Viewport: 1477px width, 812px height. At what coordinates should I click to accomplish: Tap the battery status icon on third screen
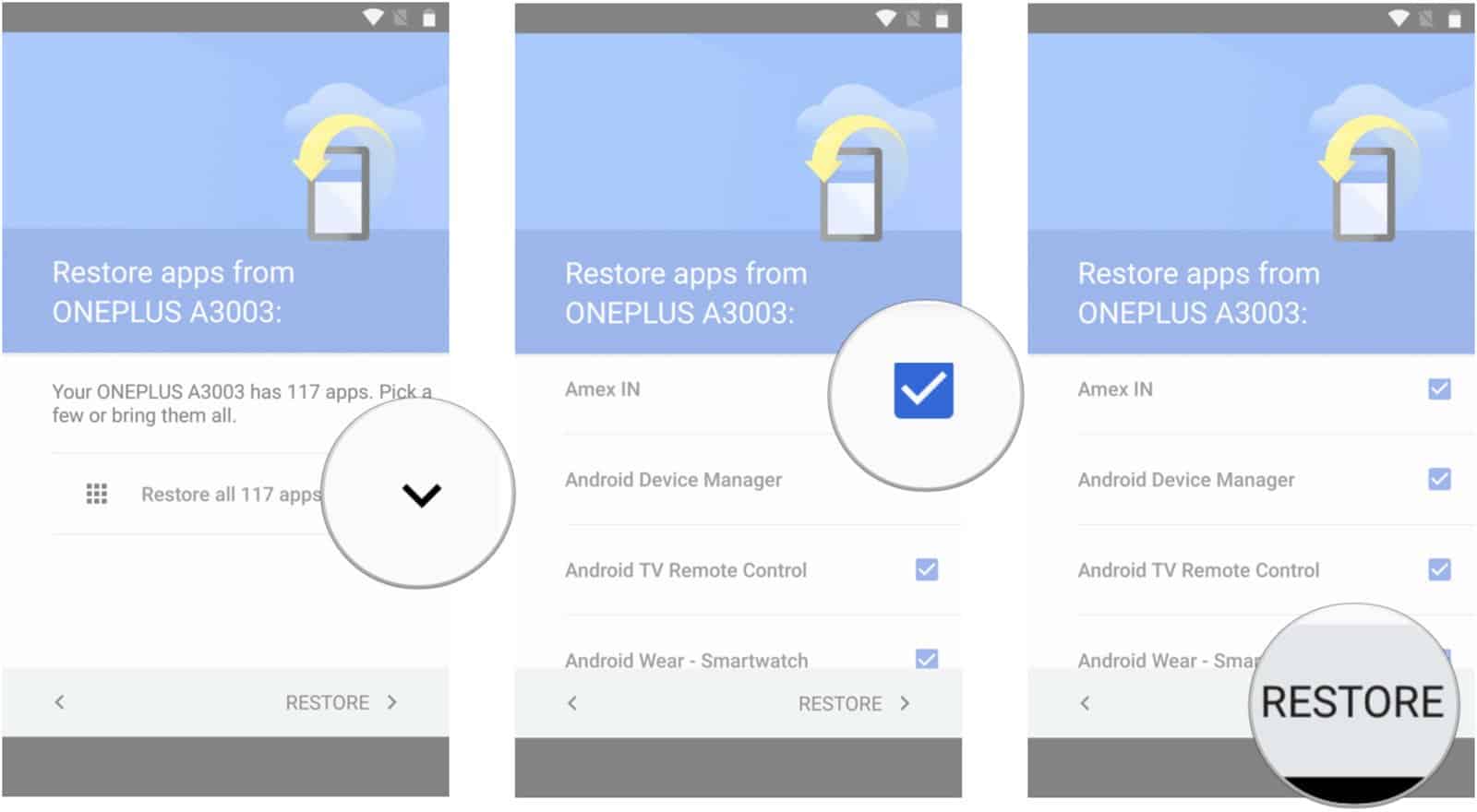[1456, 18]
